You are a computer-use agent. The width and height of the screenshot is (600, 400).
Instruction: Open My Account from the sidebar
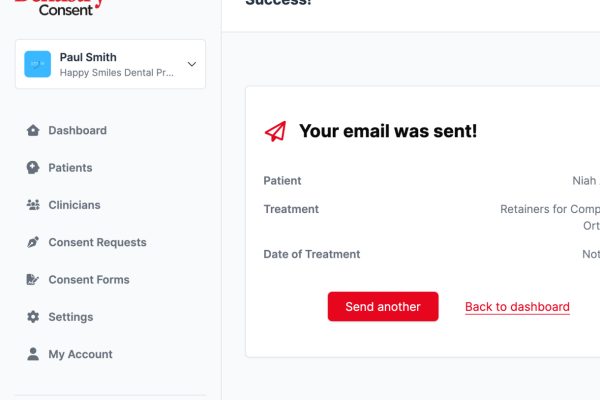[x=80, y=354]
